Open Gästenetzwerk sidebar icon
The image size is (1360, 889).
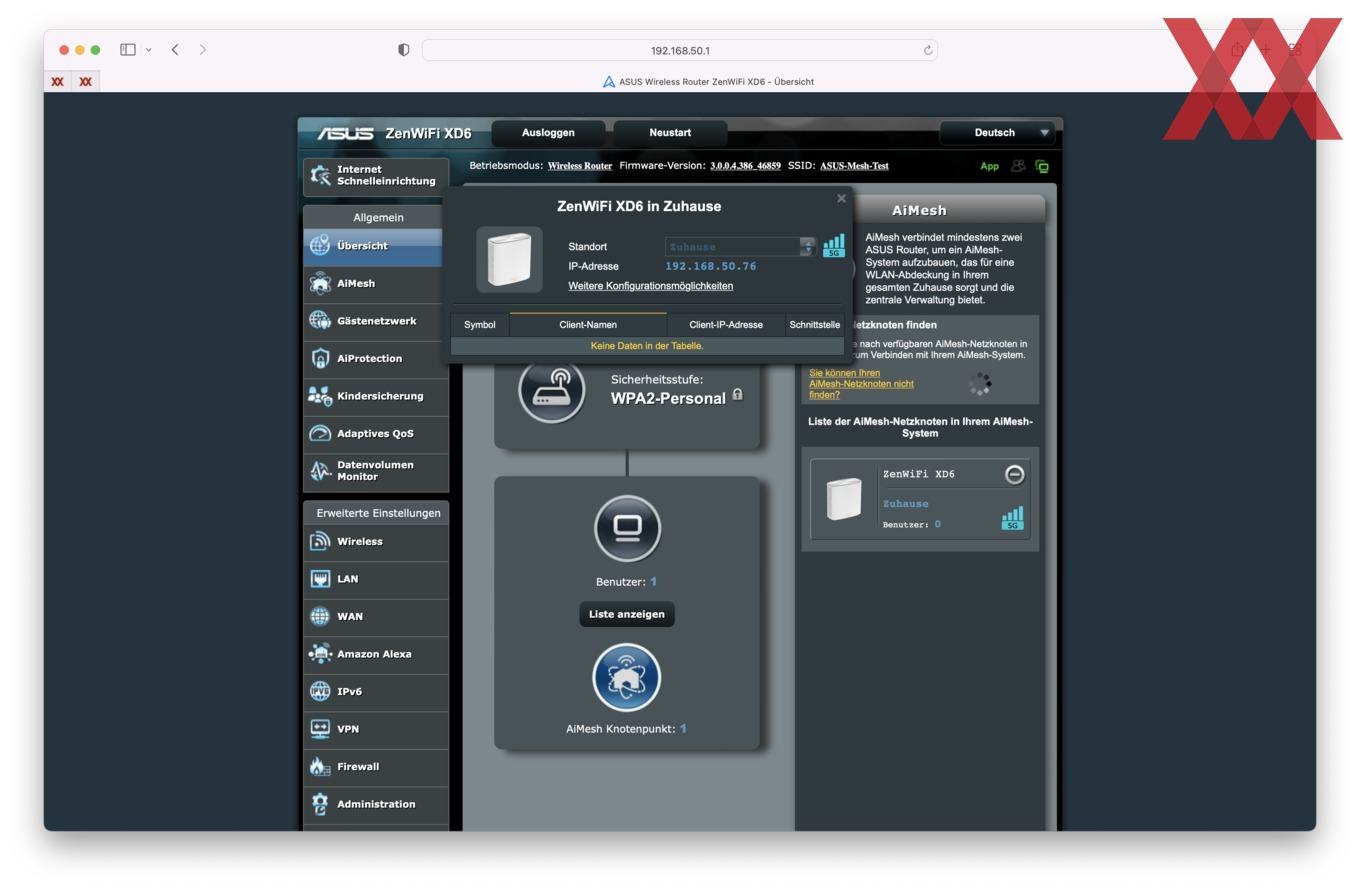coord(320,320)
